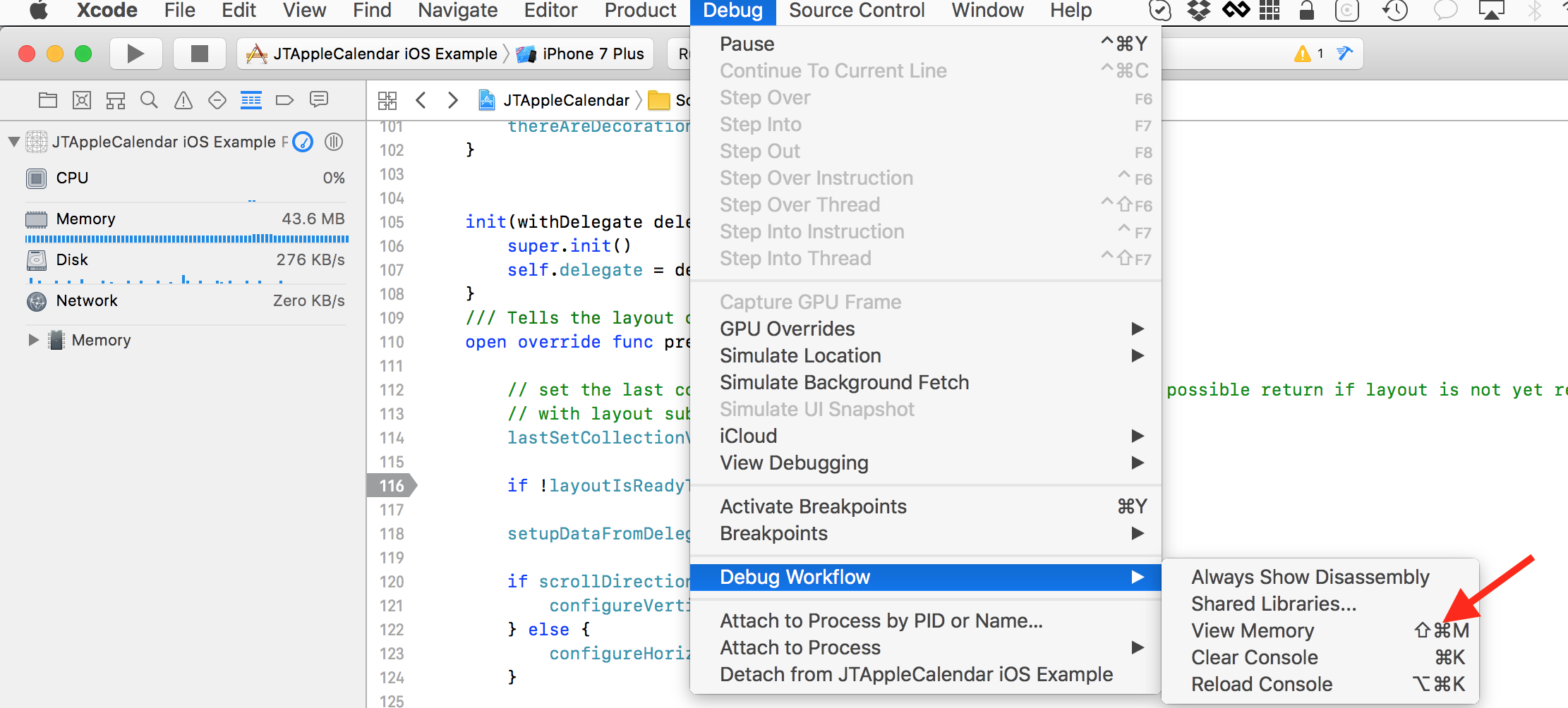Go back using the jump bar left chevron

pyautogui.click(x=421, y=100)
